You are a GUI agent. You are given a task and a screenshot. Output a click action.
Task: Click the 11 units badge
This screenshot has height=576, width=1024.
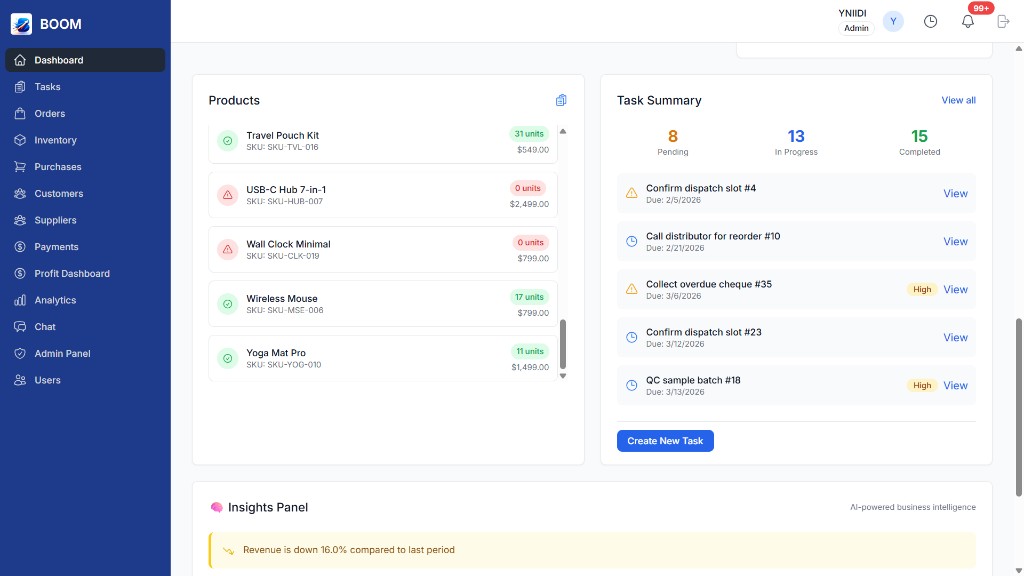[x=530, y=351]
